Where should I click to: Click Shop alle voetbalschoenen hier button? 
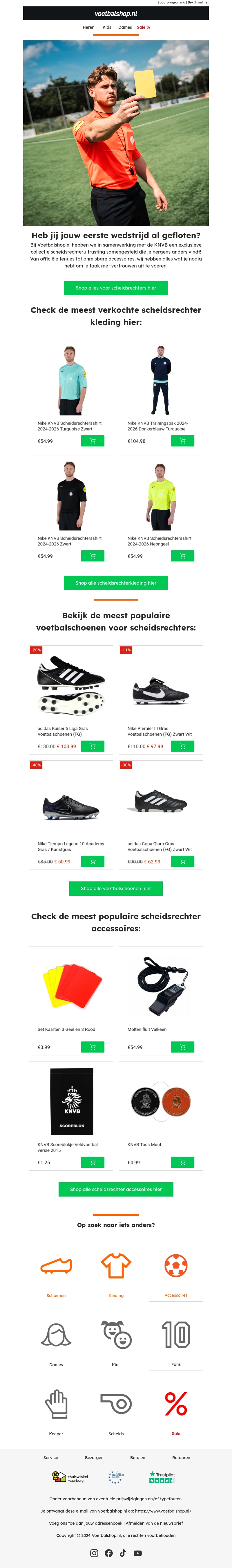116,888
